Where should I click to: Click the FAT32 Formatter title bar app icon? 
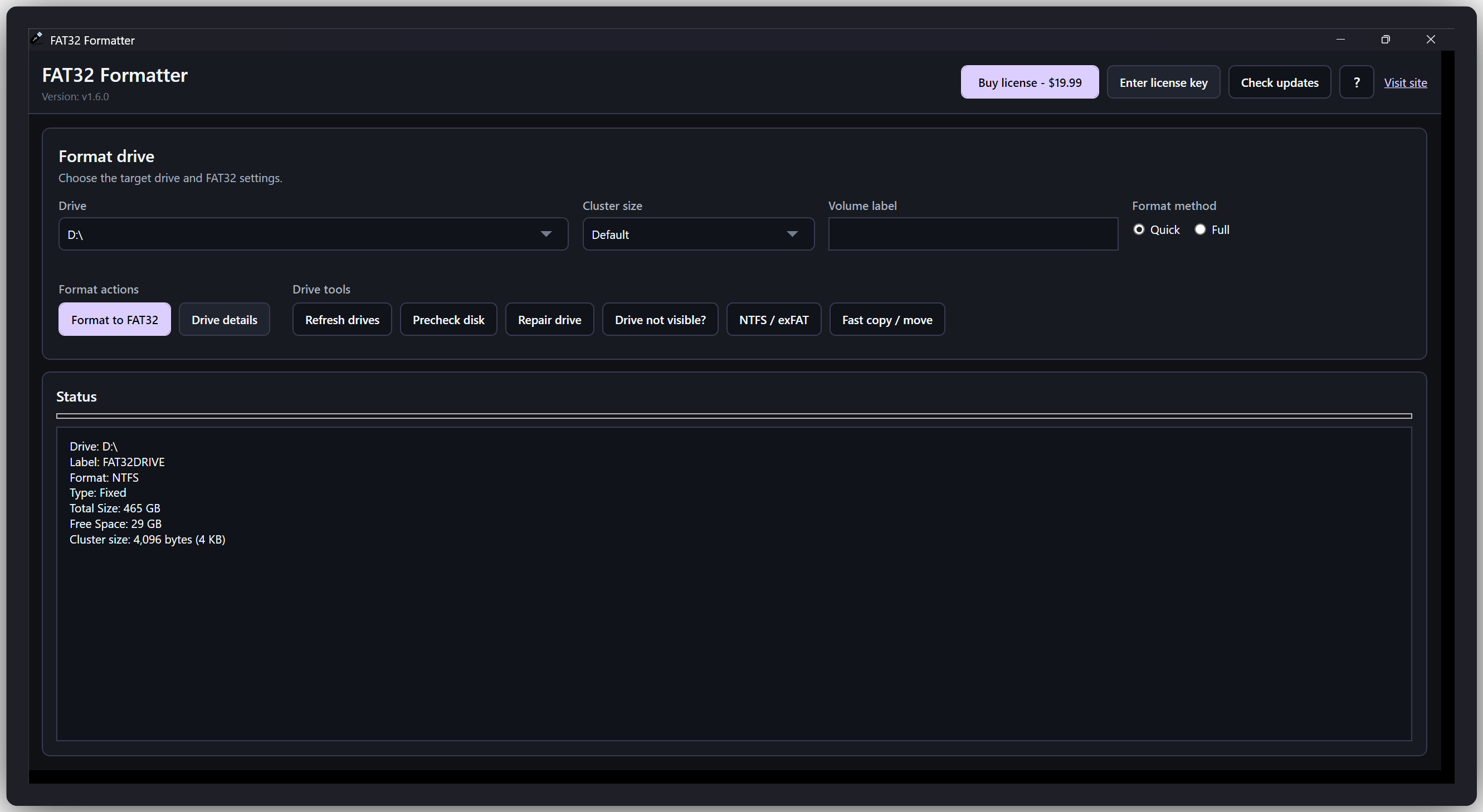click(37, 38)
